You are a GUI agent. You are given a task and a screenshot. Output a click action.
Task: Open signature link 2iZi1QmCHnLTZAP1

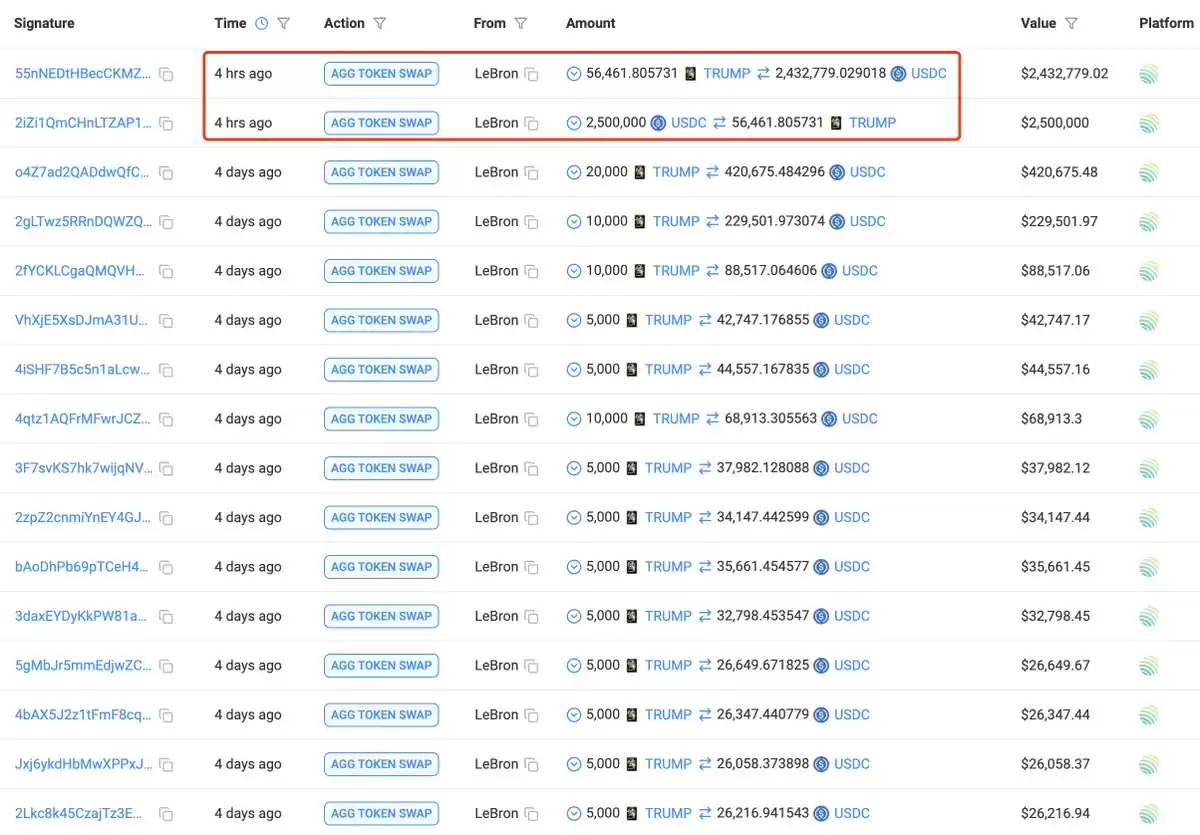click(84, 123)
